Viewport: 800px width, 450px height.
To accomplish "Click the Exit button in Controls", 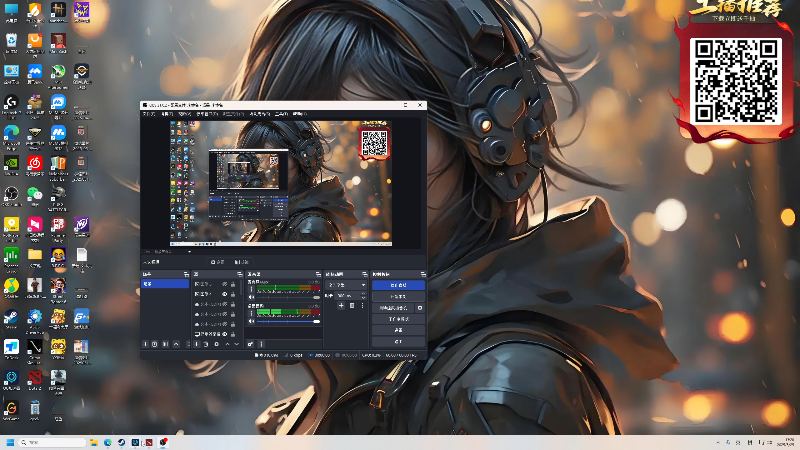I will click(x=399, y=341).
